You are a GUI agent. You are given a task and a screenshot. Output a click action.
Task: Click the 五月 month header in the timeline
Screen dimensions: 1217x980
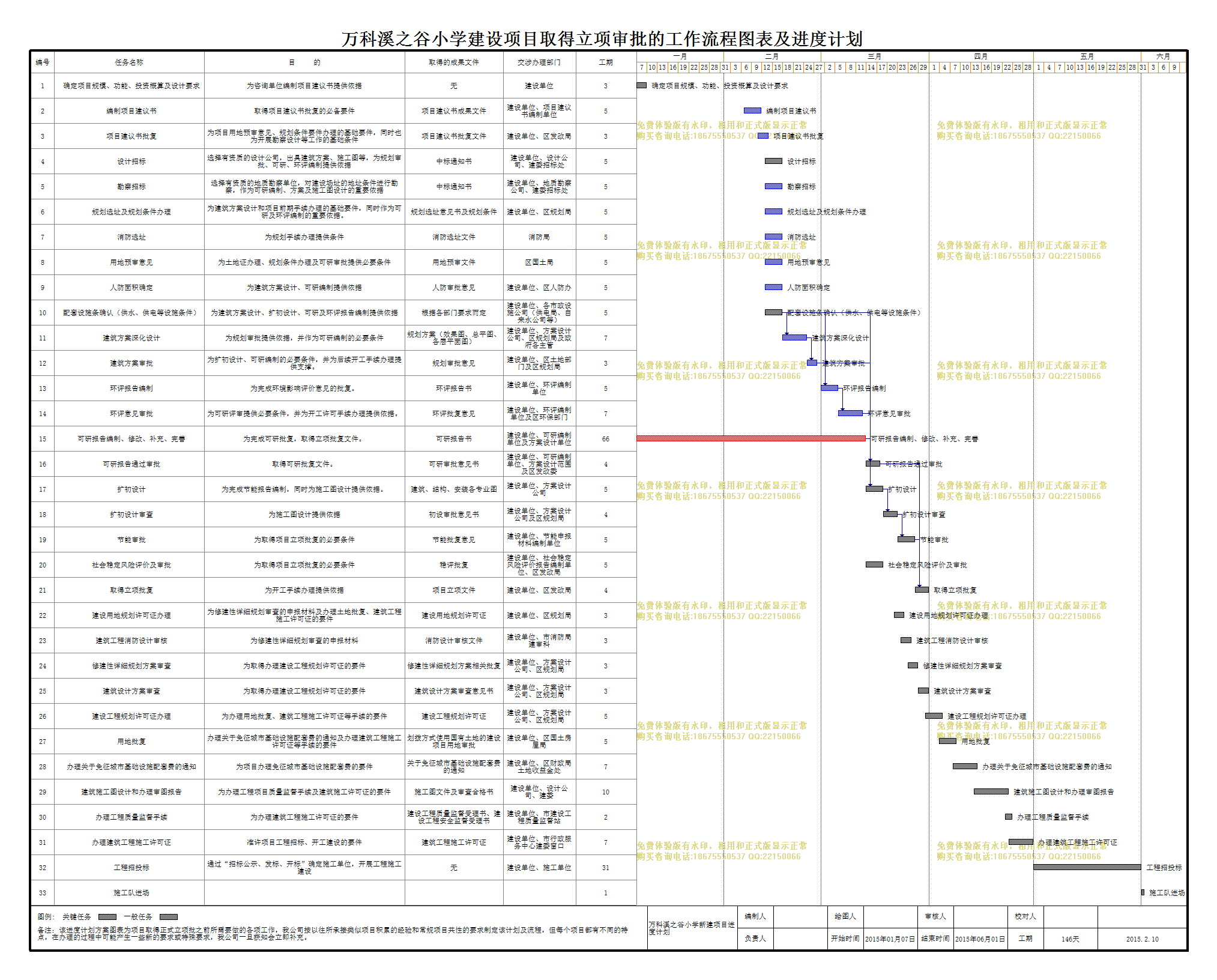[x=1087, y=56]
